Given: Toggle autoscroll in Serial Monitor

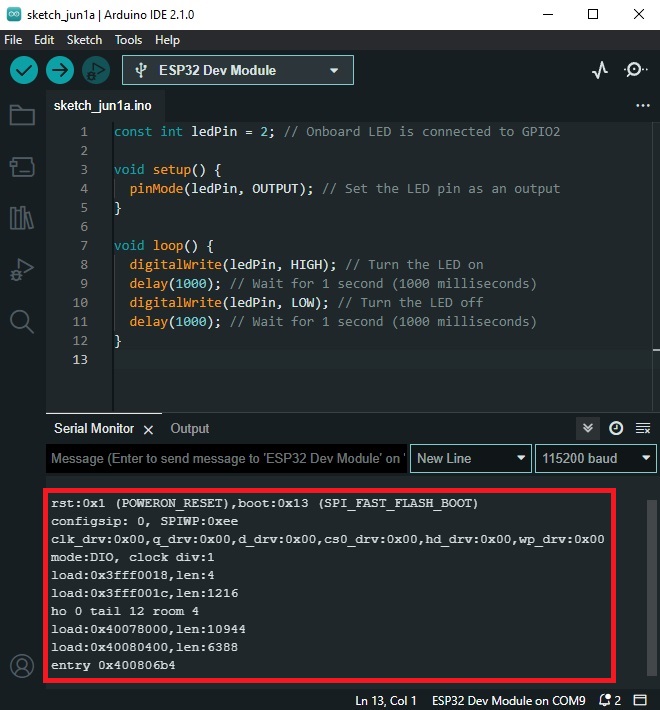Looking at the screenshot, I should pos(588,428).
